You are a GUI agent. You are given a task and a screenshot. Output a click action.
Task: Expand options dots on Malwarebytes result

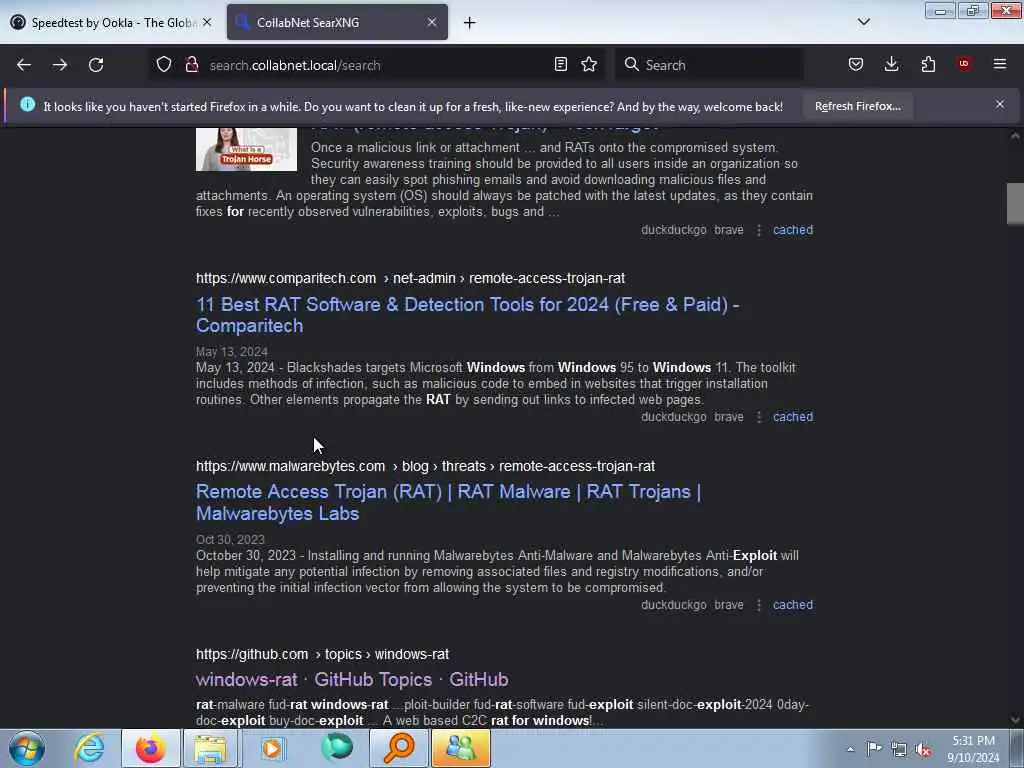[758, 605]
